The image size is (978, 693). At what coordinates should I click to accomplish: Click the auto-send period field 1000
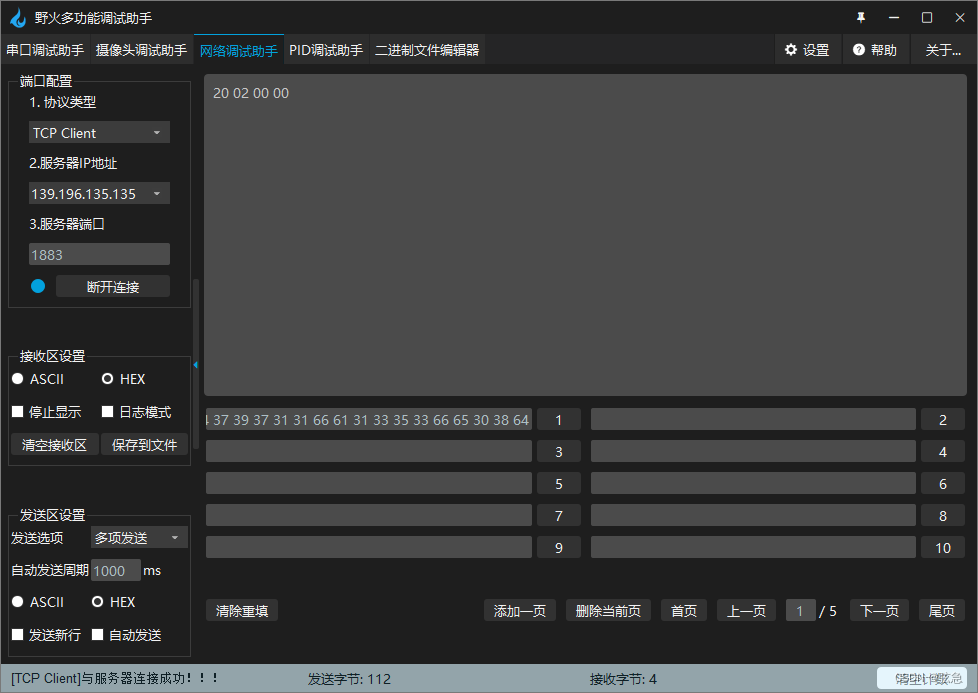[116, 571]
